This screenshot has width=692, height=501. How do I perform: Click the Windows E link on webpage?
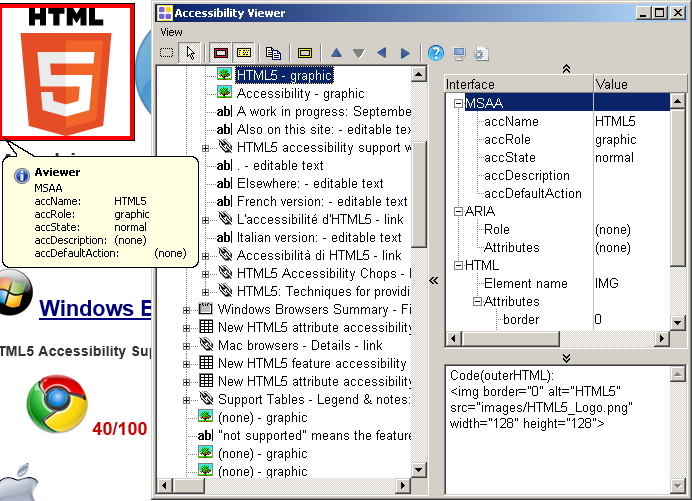tap(95, 309)
